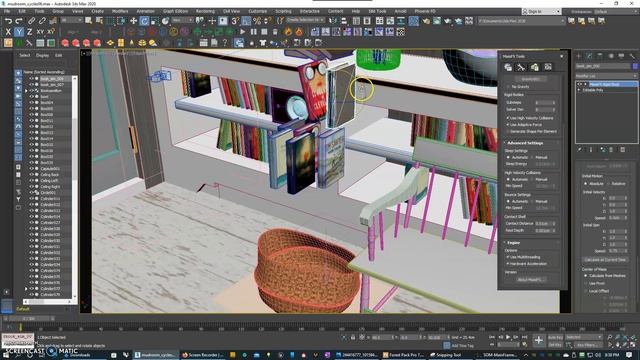
Task: Toggle the Percent Snap icon
Action: pyautogui.click(x=257, y=20)
